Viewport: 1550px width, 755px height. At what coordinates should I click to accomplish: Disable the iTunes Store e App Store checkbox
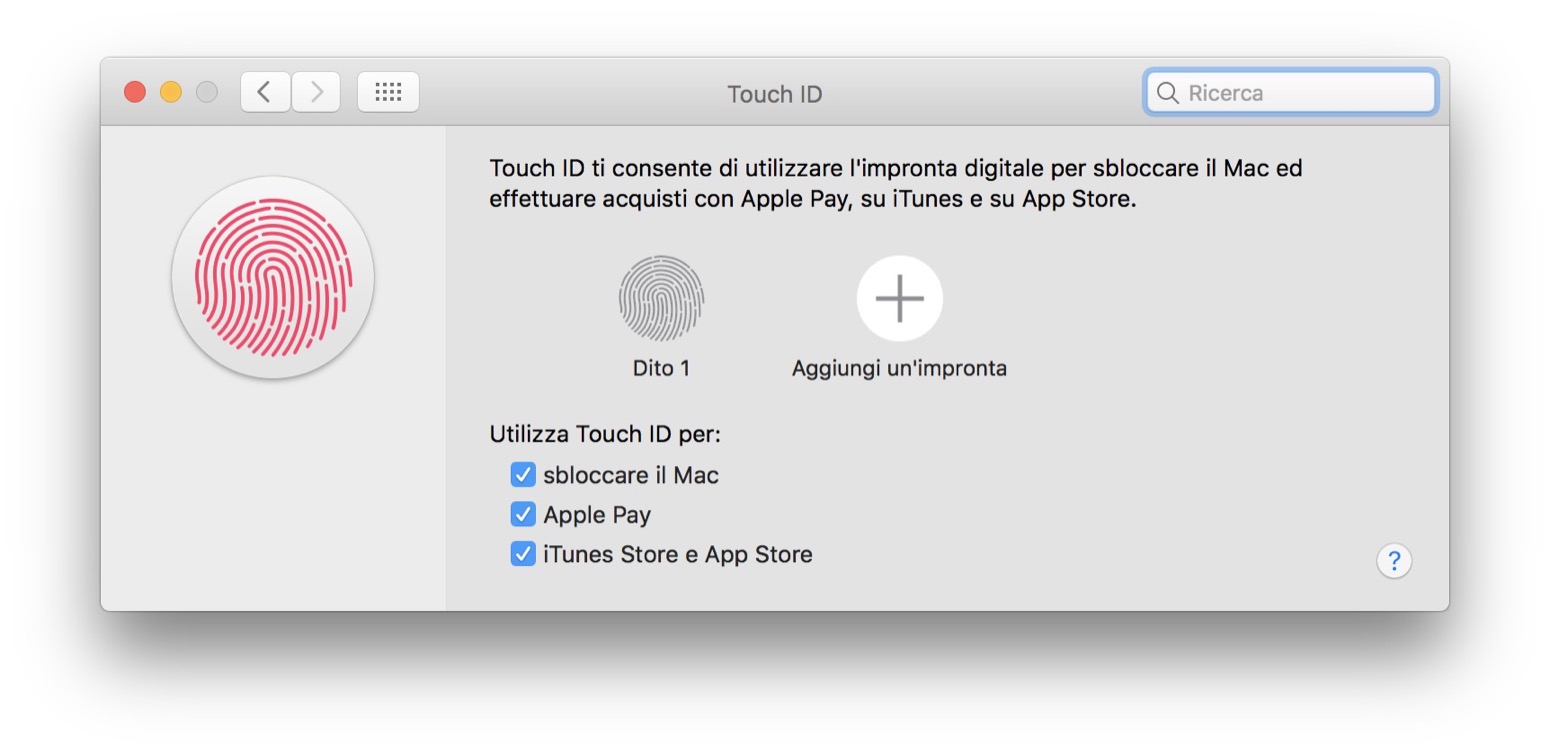pos(523,554)
